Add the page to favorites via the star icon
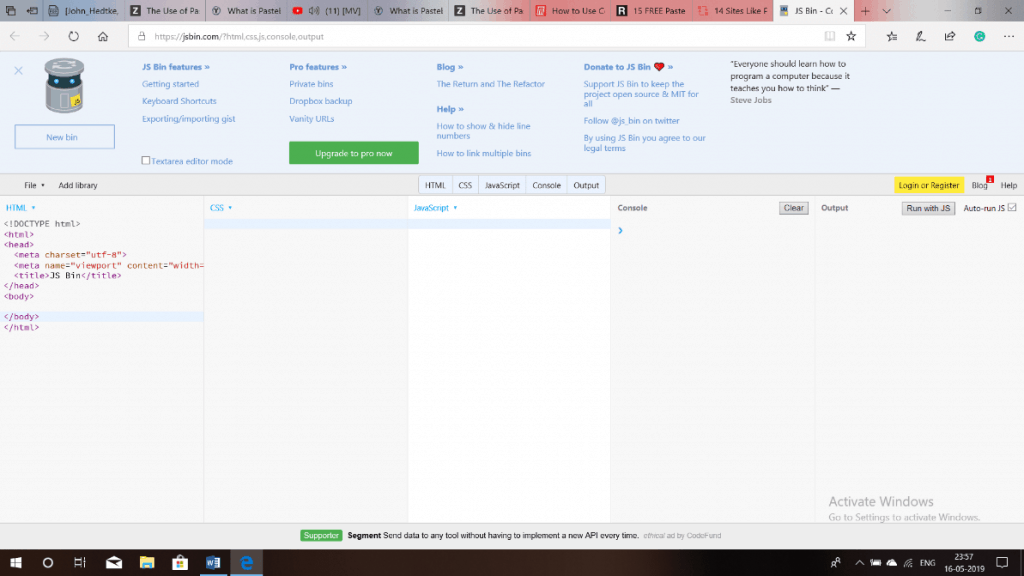The width and height of the screenshot is (1024, 576). tap(851, 37)
